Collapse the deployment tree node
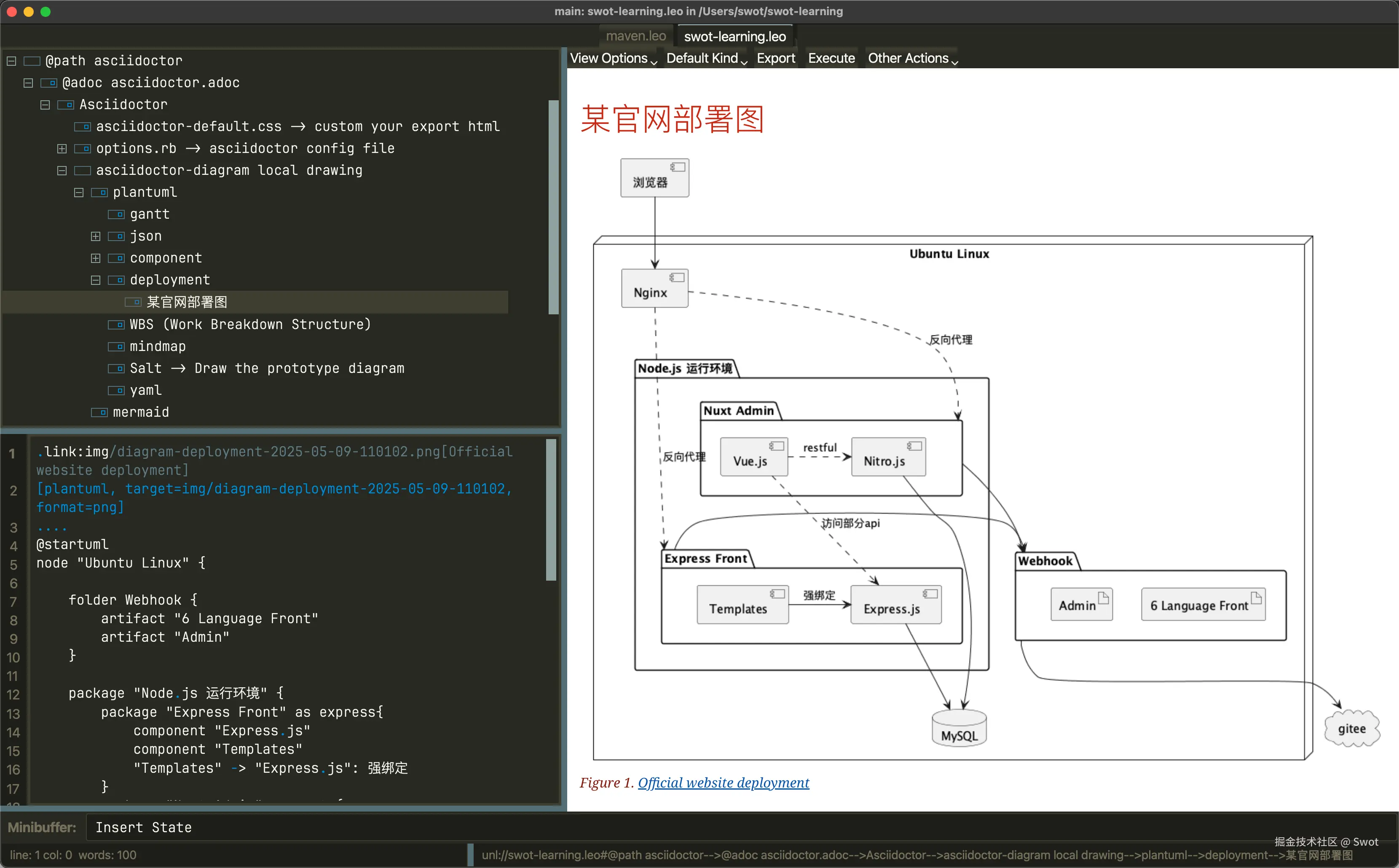Image resolution: width=1399 pixels, height=868 pixels. pyautogui.click(x=95, y=280)
